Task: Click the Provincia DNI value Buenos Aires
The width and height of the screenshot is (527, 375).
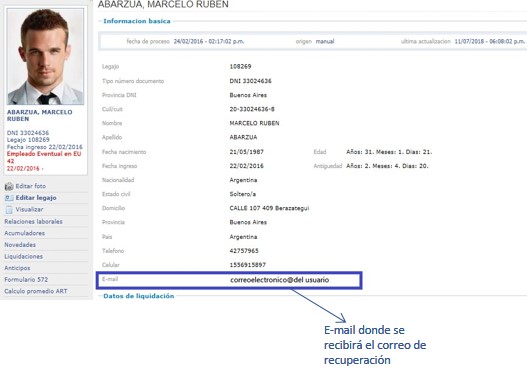Action: 248,95
